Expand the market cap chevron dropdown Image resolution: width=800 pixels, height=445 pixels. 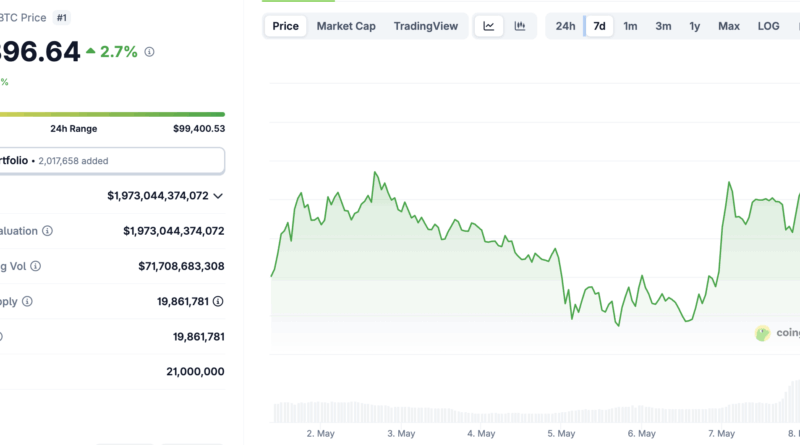pos(218,196)
